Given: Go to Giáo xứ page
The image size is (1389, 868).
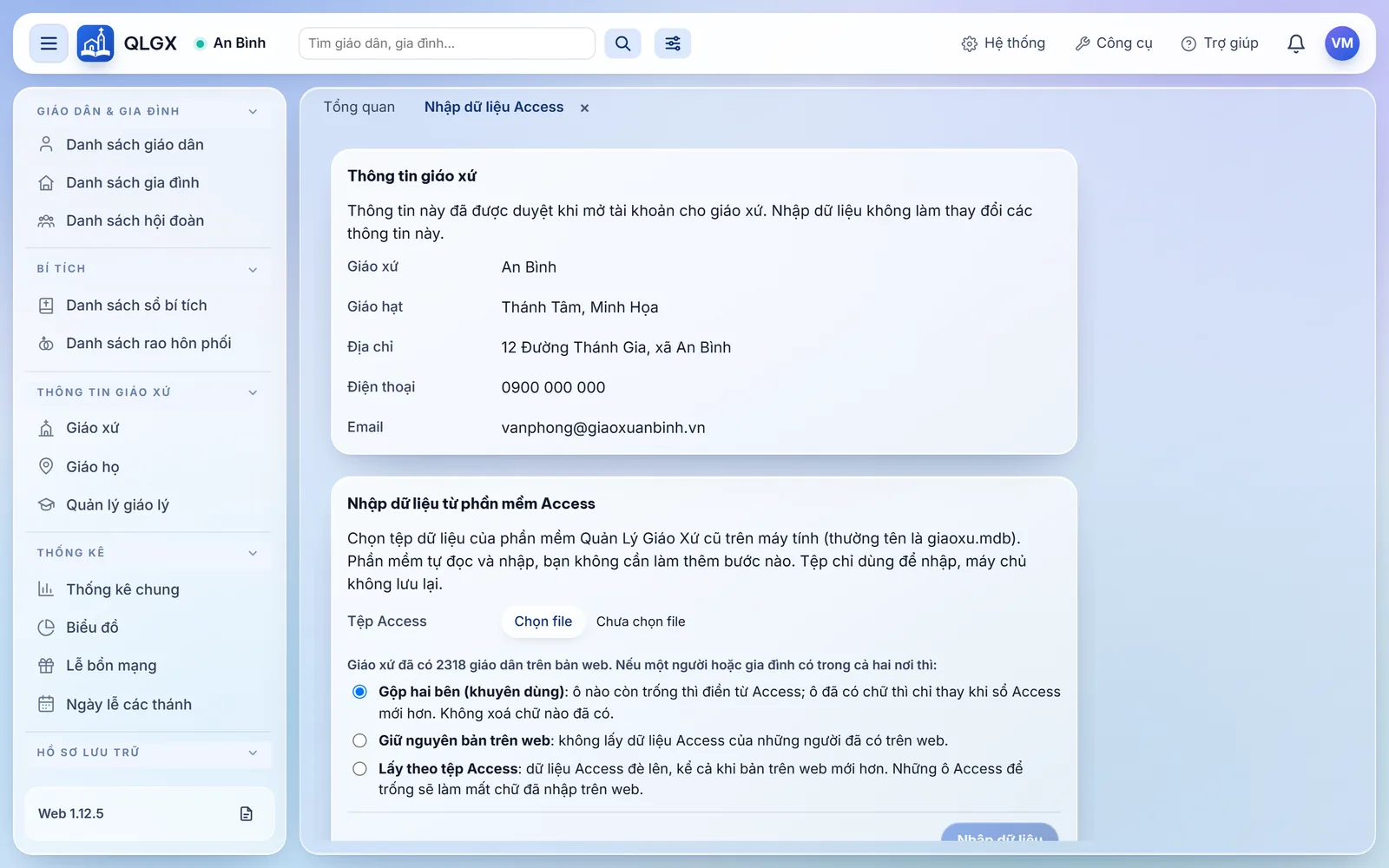Looking at the screenshot, I should [x=149, y=428].
